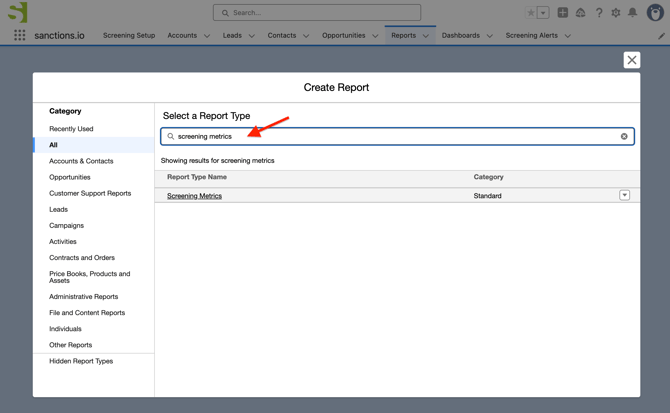This screenshot has height=413, width=670.
Task: Select the File and Content Reports category
Action: (87, 313)
